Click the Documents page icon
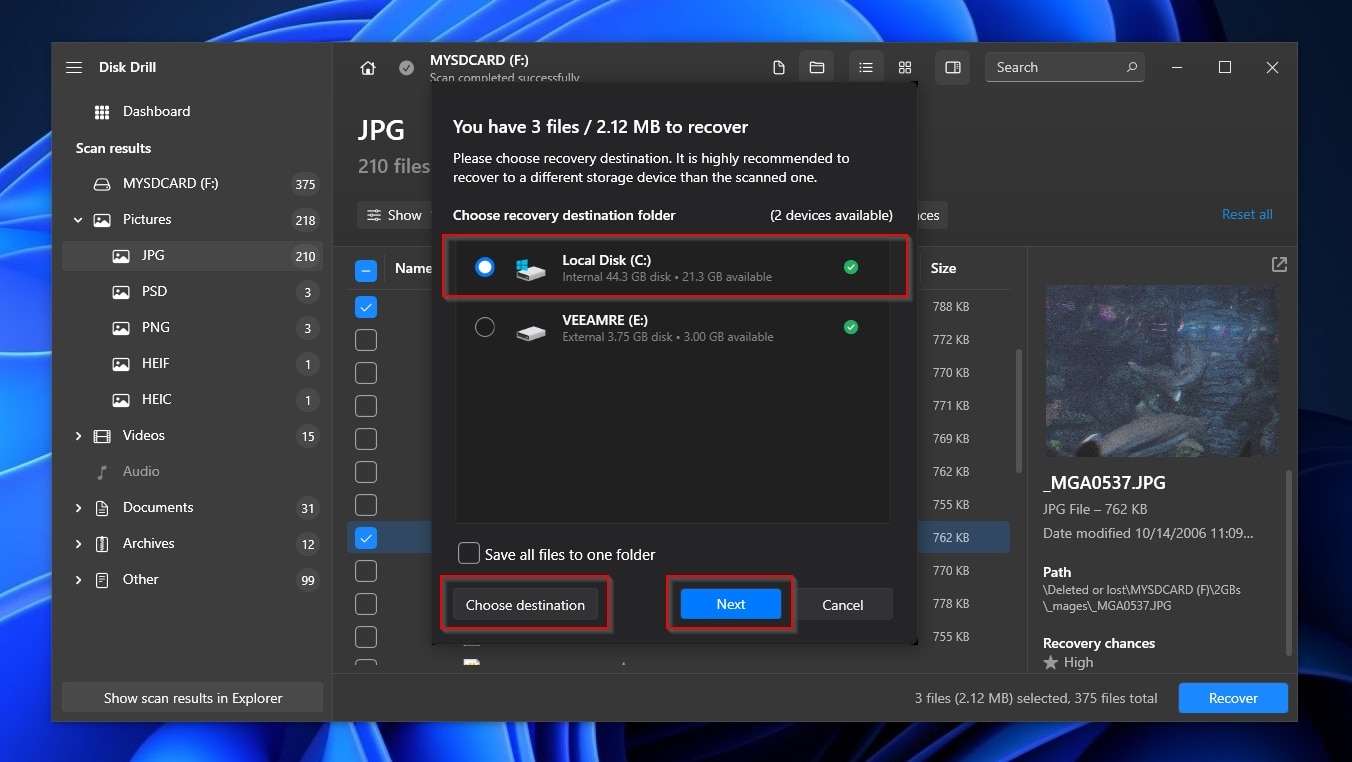 click(101, 508)
